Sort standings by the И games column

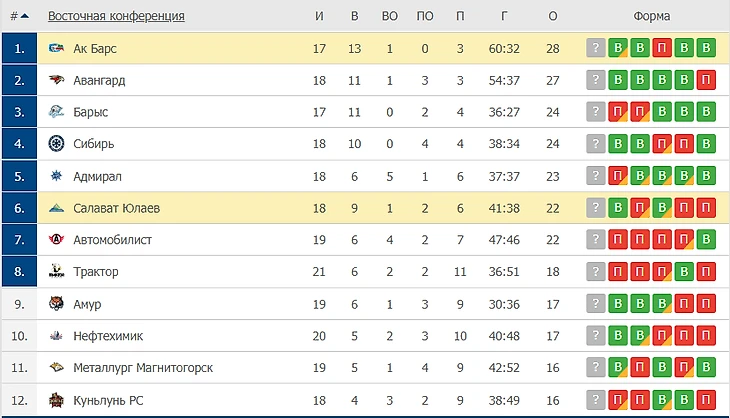319,16
